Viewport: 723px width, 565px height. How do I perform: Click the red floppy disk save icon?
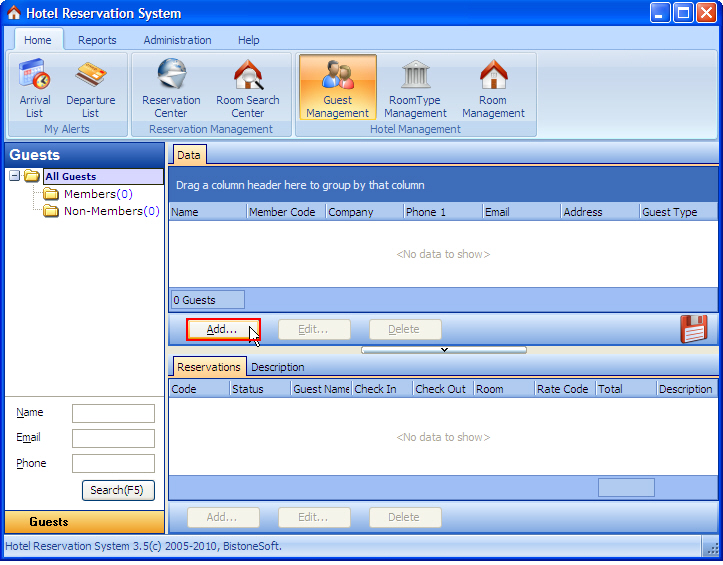[x=693, y=329]
